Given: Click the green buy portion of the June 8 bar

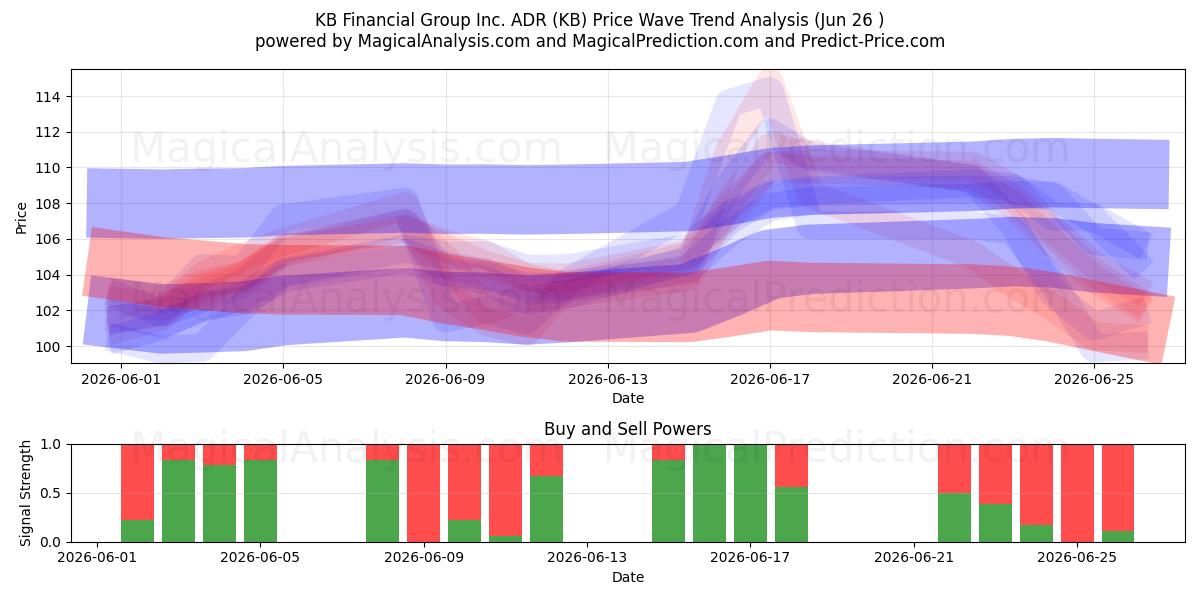Looking at the screenshot, I should 383,501.
